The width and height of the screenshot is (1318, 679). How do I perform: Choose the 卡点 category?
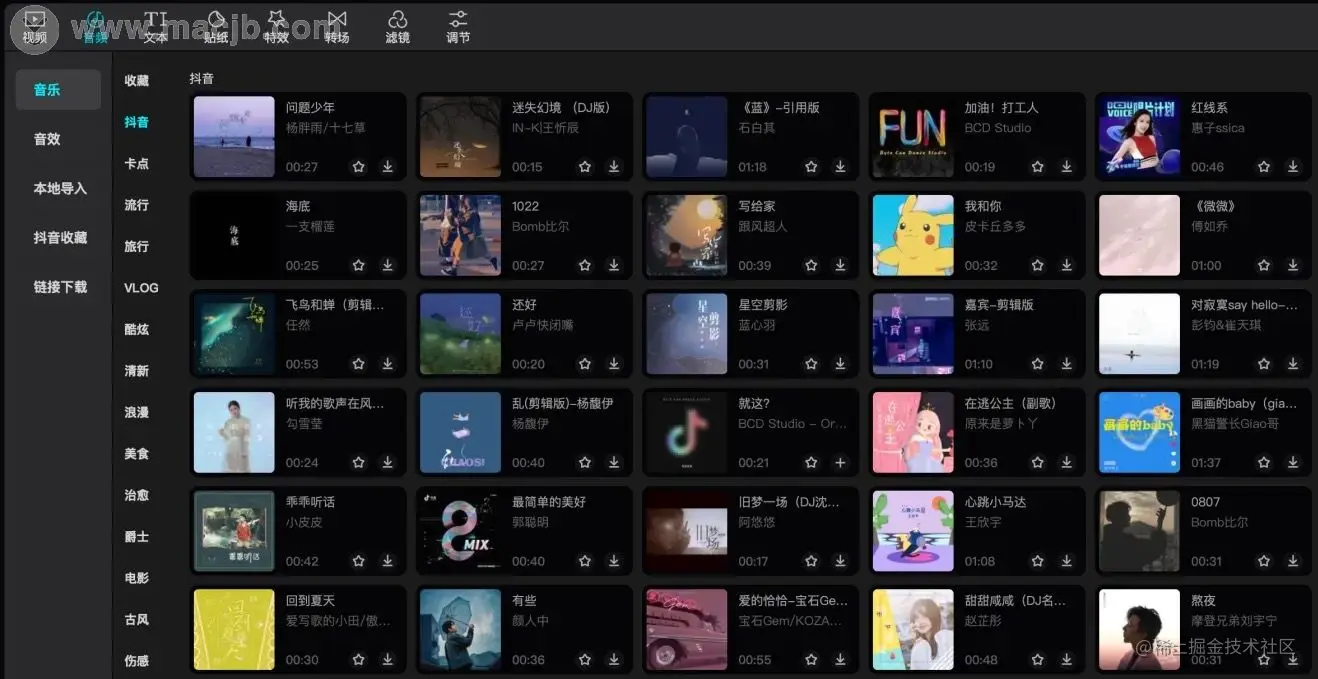[137, 163]
